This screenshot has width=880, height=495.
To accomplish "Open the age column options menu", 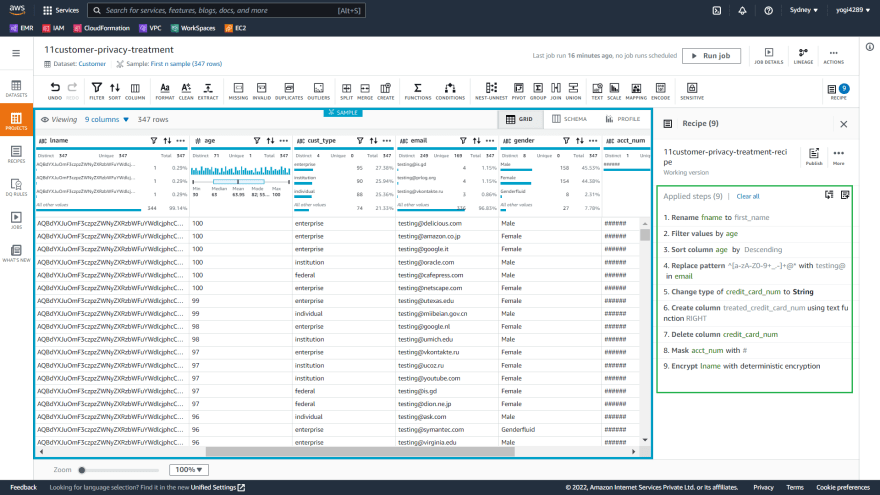I will click(284, 141).
